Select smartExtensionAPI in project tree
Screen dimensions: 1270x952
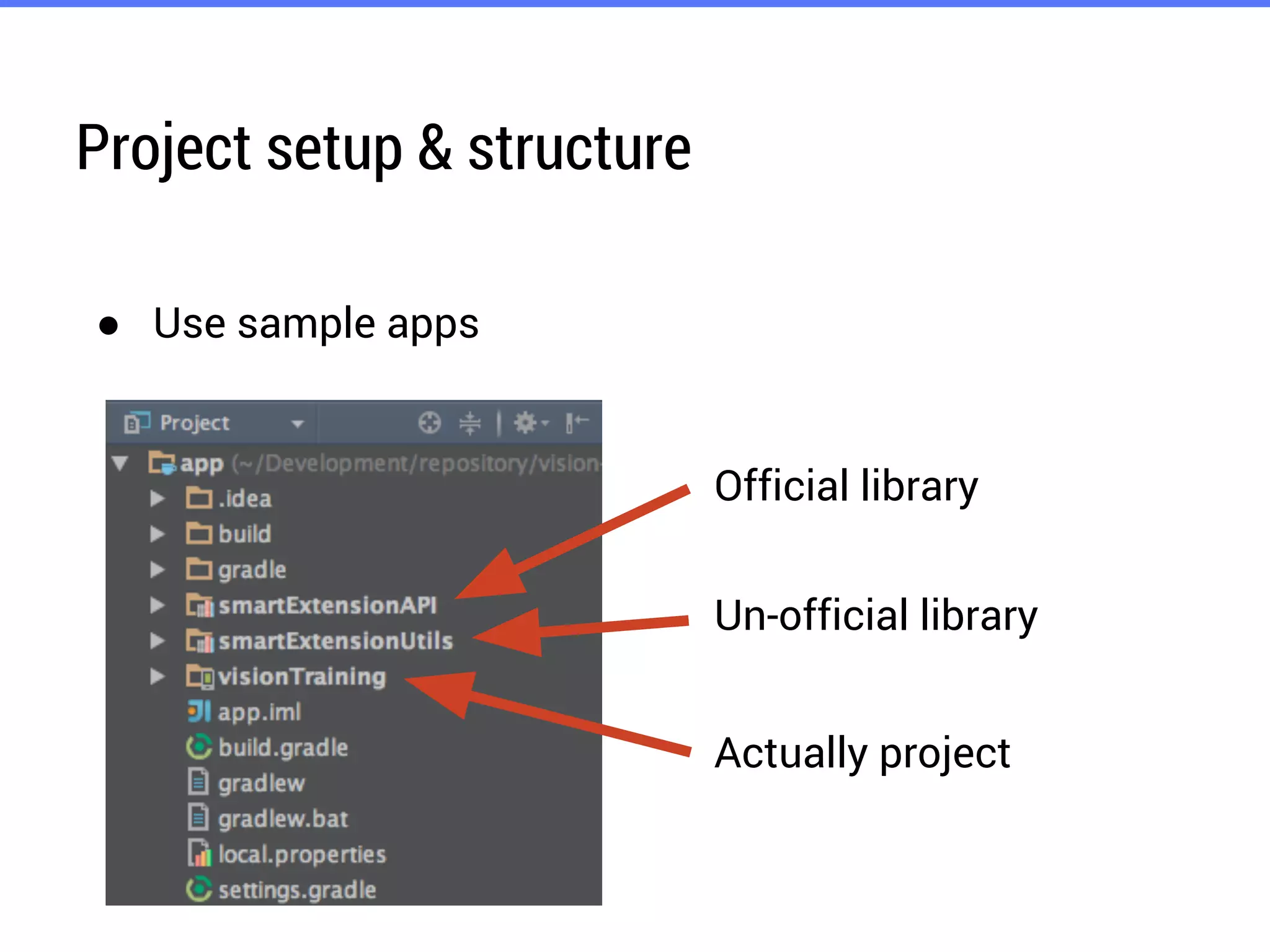pyautogui.click(x=328, y=606)
